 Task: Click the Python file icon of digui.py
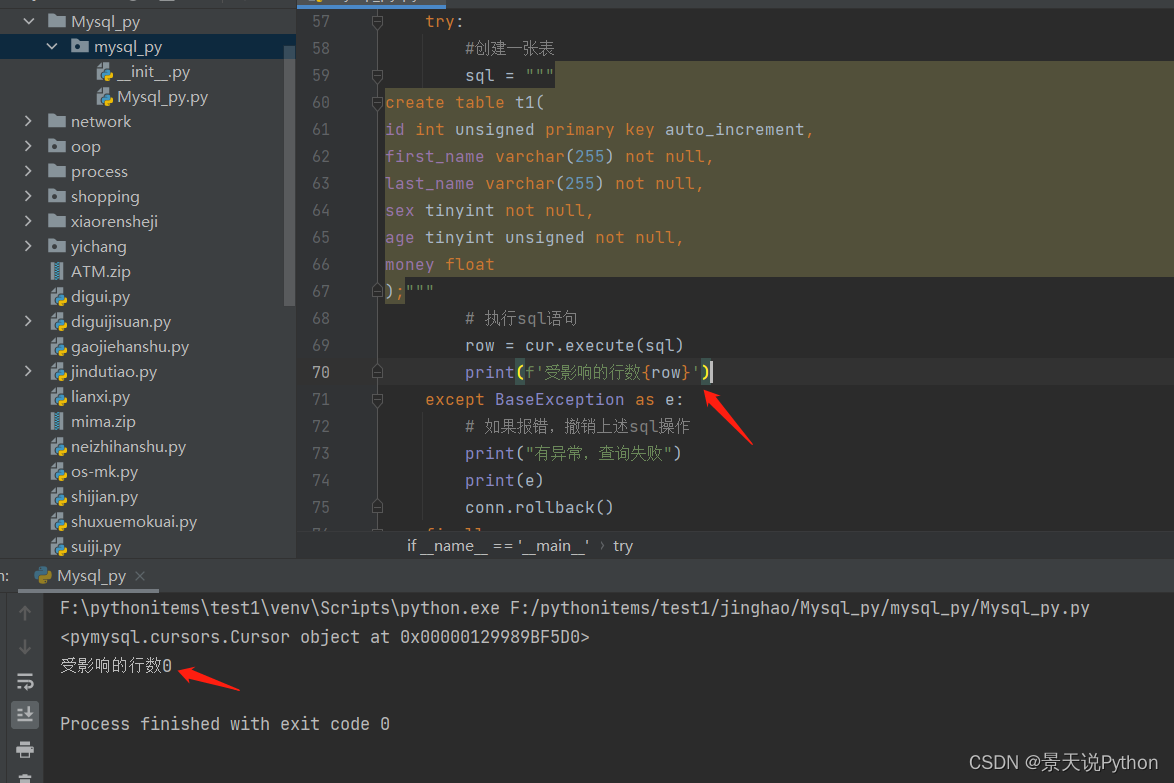click(58, 297)
